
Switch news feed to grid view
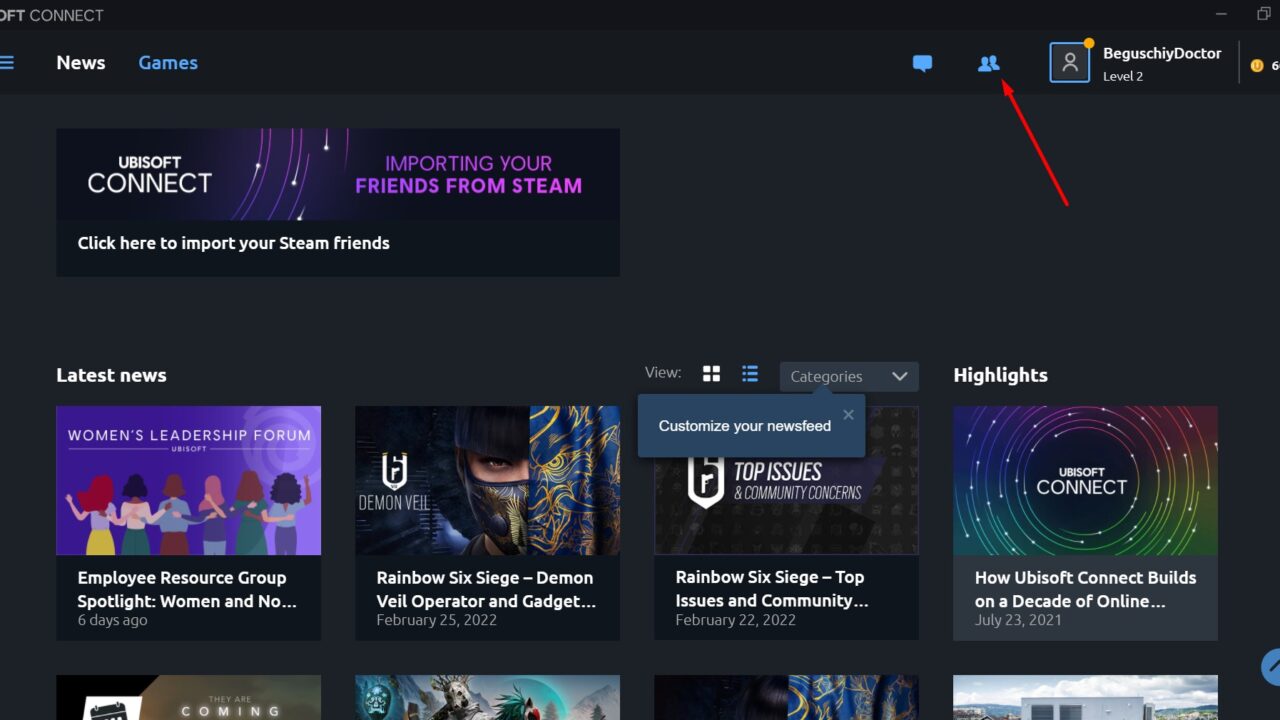(x=711, y=374)
